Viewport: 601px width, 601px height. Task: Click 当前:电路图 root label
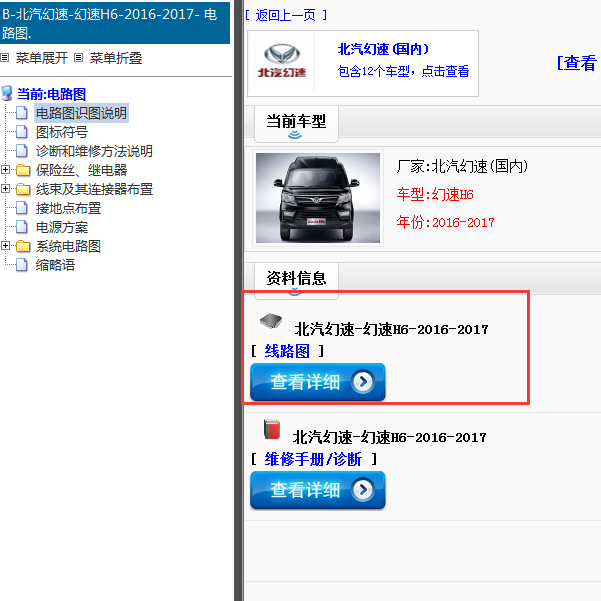point(51,94)
